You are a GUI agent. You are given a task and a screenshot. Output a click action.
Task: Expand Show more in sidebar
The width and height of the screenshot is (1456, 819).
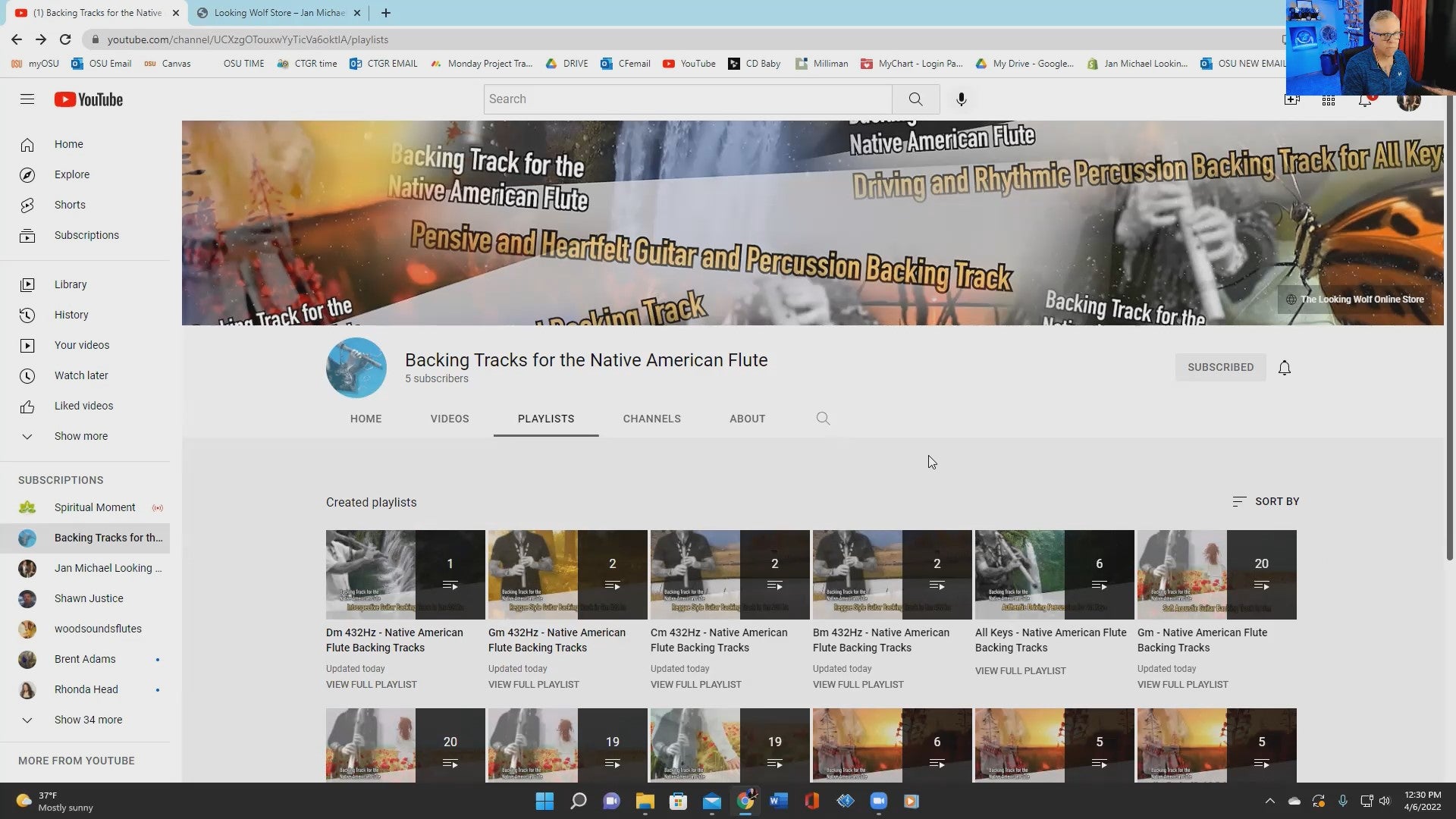80,436
